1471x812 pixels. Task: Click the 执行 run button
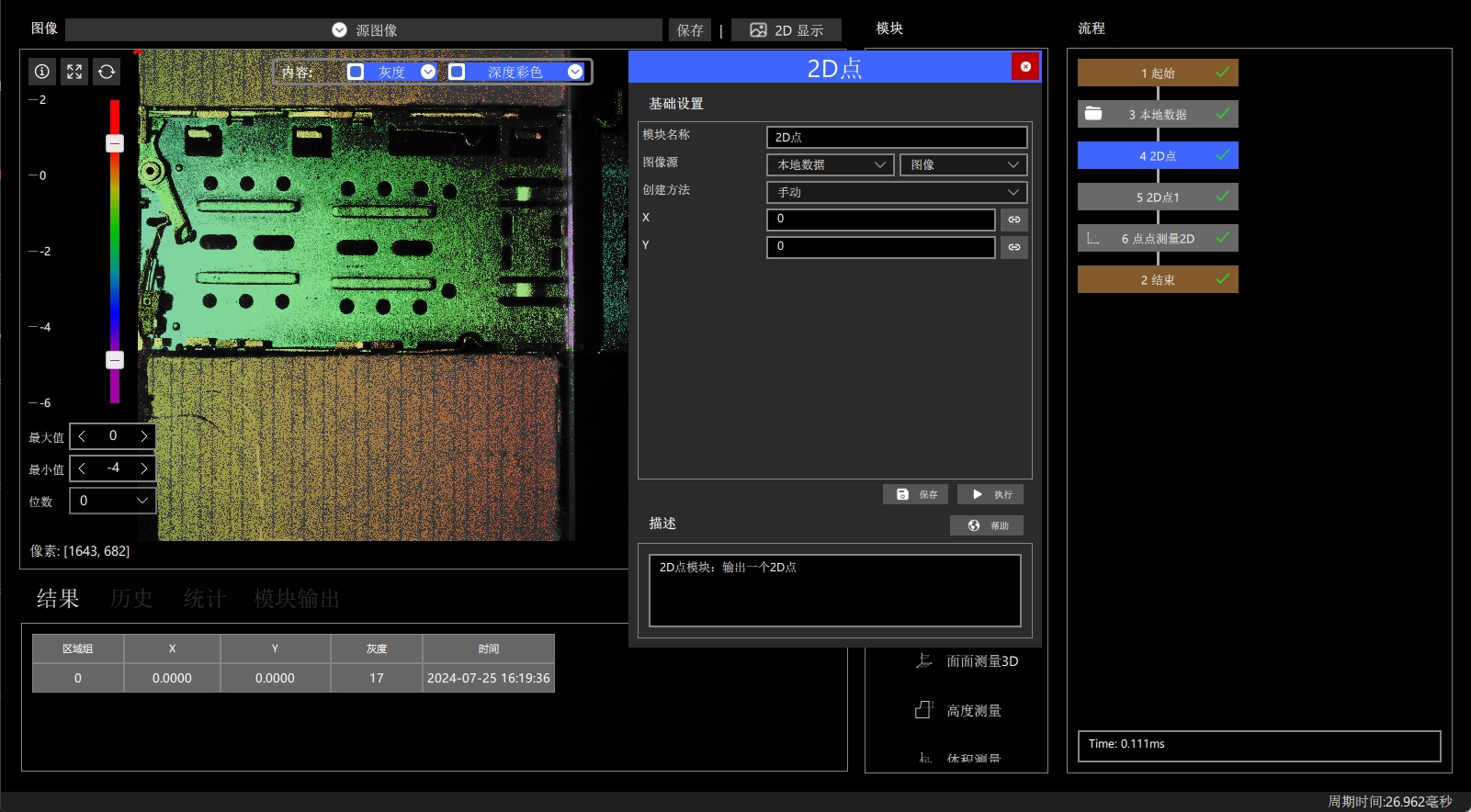[990, 494]
